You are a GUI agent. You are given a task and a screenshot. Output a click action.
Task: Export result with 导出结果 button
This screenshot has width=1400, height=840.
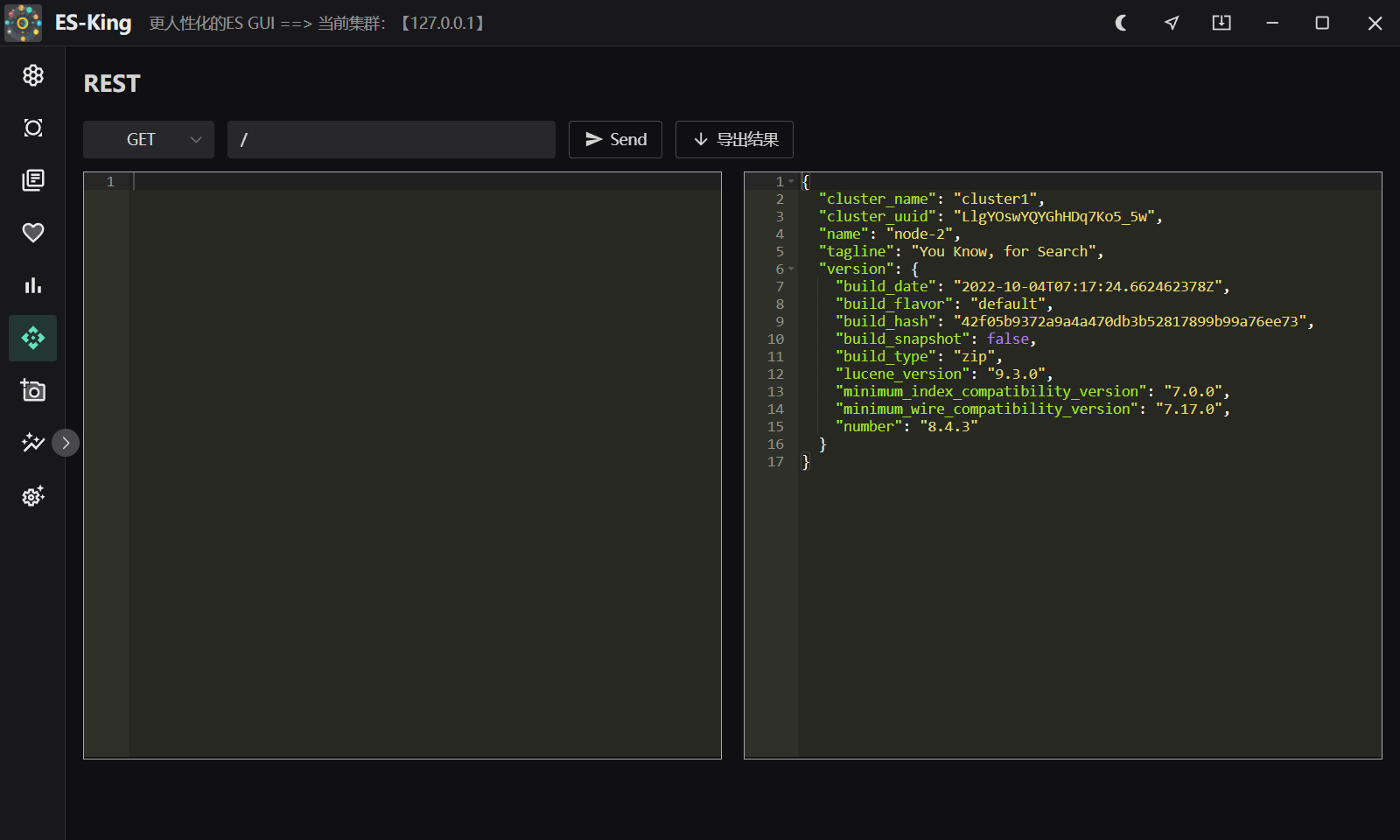click(x=734, y=139)
